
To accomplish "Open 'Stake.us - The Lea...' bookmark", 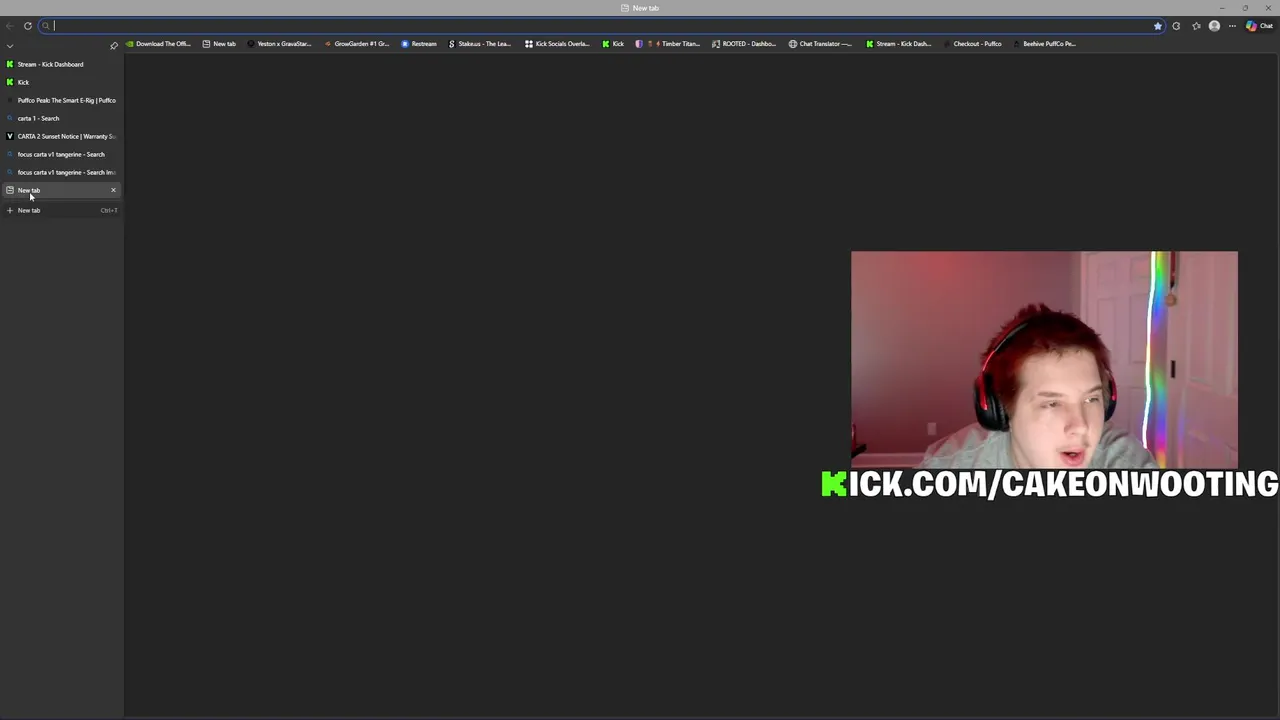I will tap(480, 44).
